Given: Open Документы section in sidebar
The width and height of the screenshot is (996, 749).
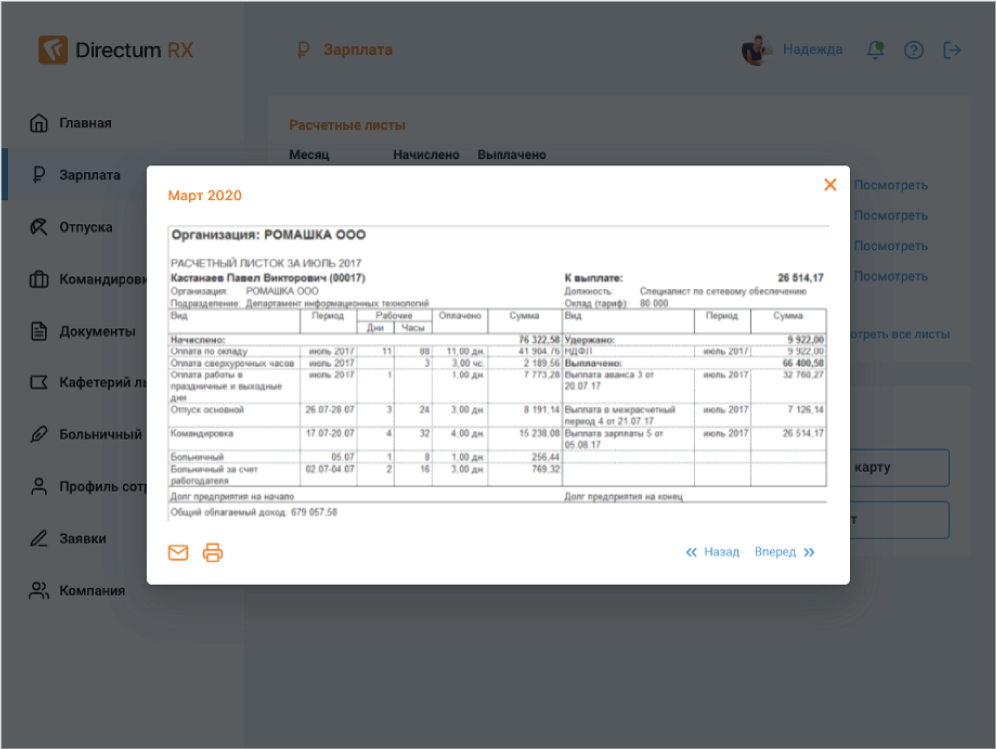Looking at the screenshot, I should pyautogui.click(x=96, y=331).
